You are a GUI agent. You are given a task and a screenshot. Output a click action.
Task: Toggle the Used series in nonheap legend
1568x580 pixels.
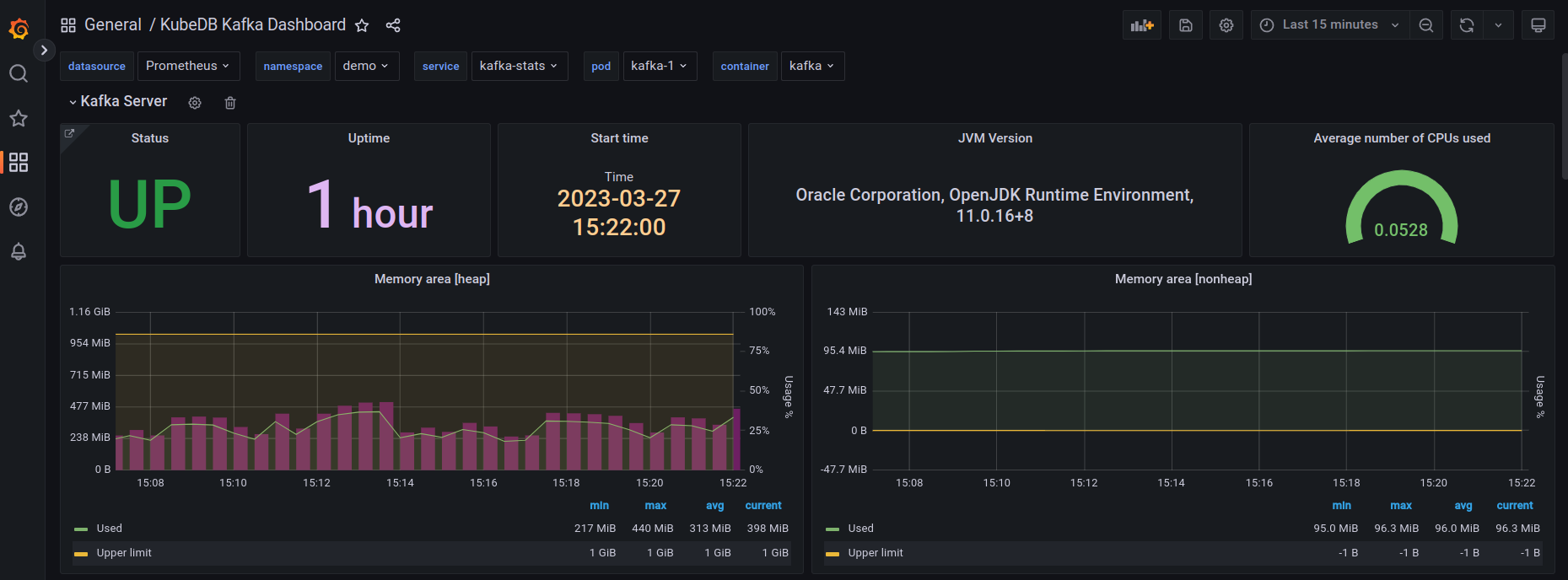click(861, 529)
